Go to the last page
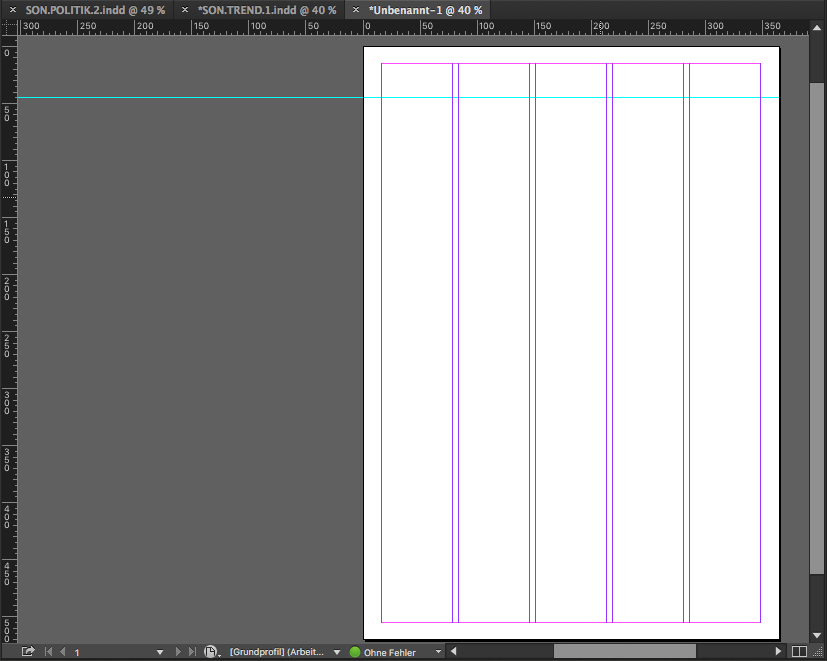The image size is (827, 661). (x=192, y=652)
